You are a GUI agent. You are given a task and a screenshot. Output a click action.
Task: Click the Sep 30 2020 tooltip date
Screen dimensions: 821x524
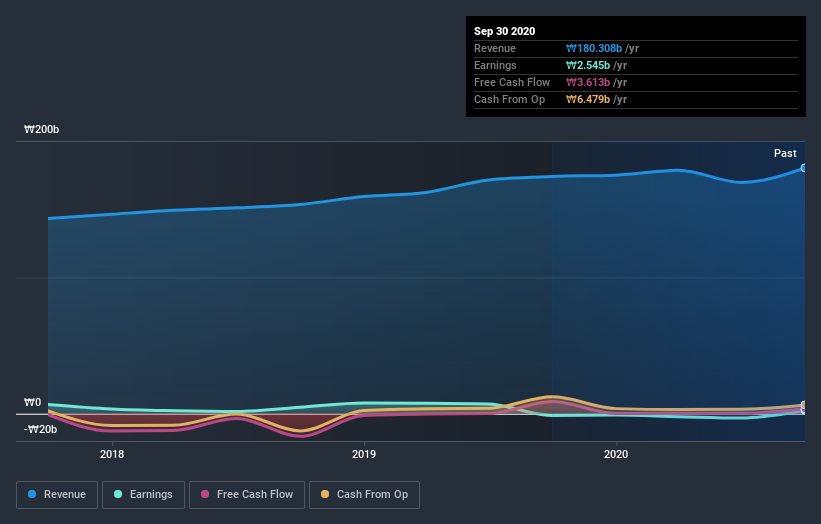(504, 31)
